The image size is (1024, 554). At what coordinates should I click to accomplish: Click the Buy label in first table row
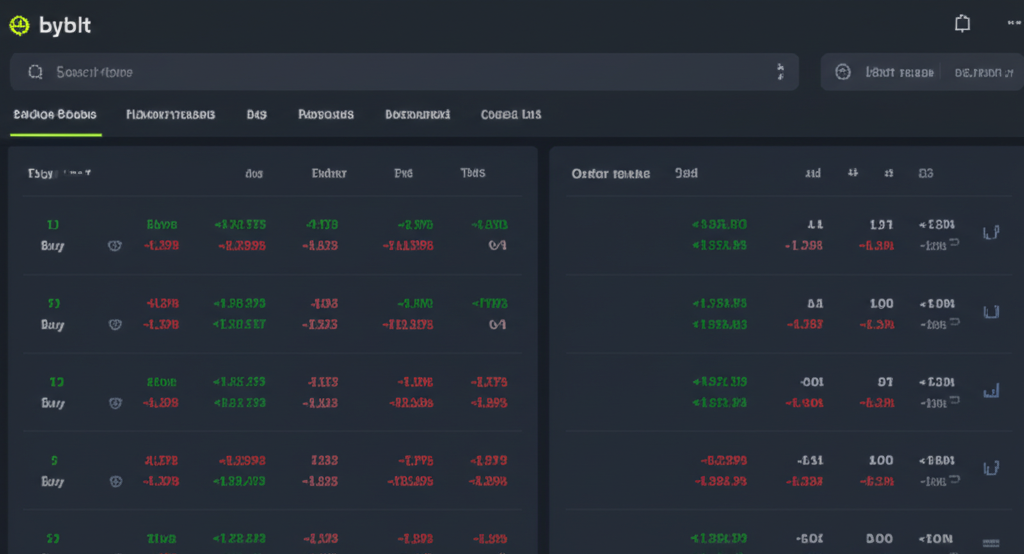(52, 245)
